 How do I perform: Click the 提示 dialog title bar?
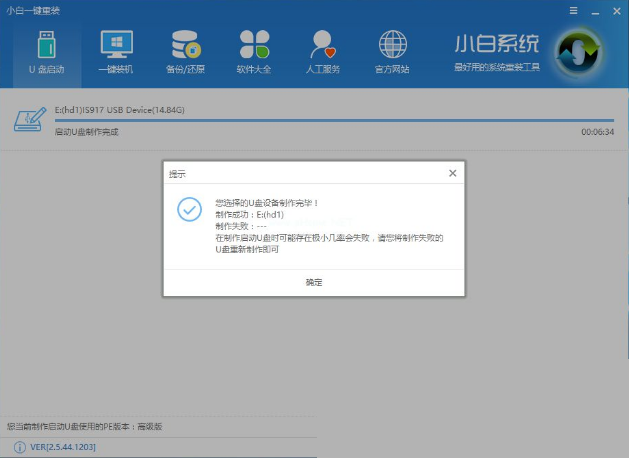pyautogui.click(x=300, y=173)
